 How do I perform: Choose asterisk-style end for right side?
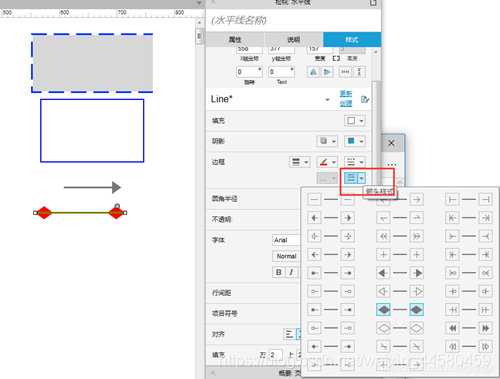(485, 255)
